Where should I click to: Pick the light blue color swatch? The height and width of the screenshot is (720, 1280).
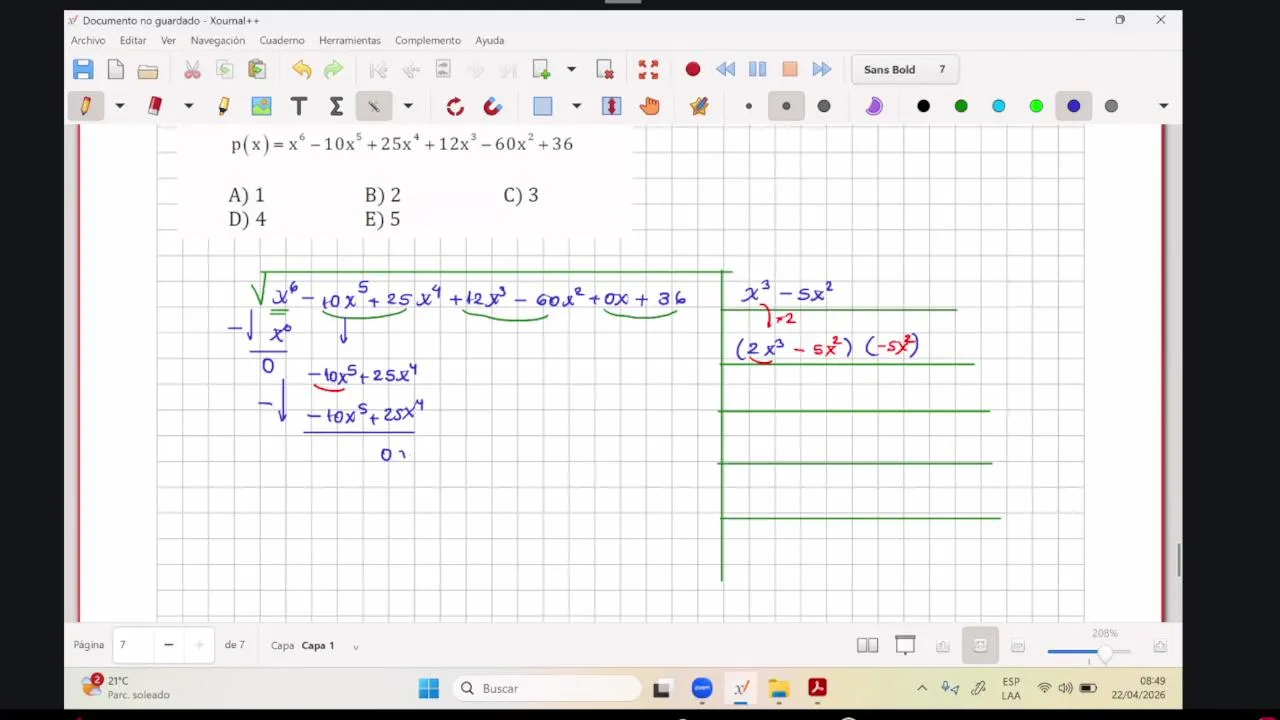998,106
